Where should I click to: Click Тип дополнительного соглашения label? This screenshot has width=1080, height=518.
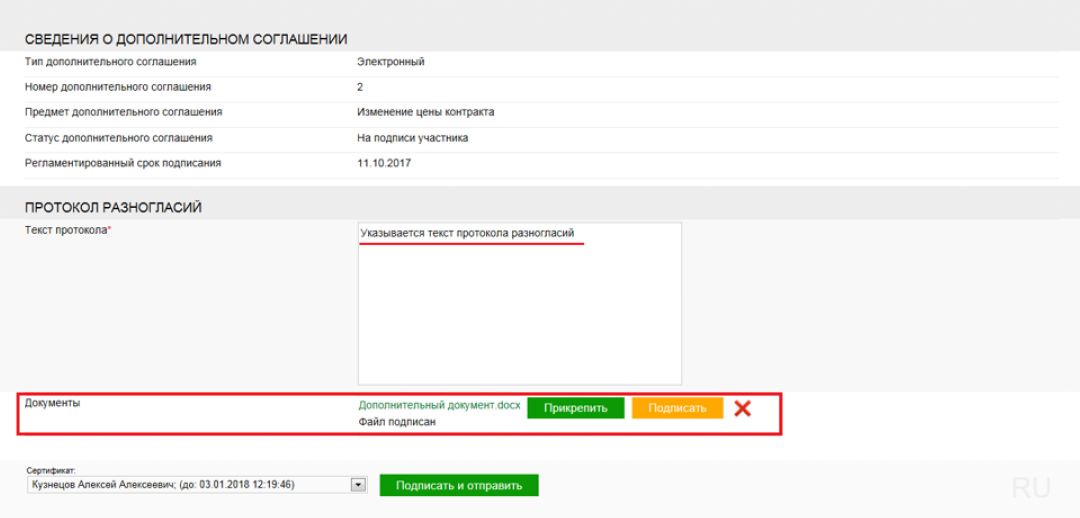point(110,62)
